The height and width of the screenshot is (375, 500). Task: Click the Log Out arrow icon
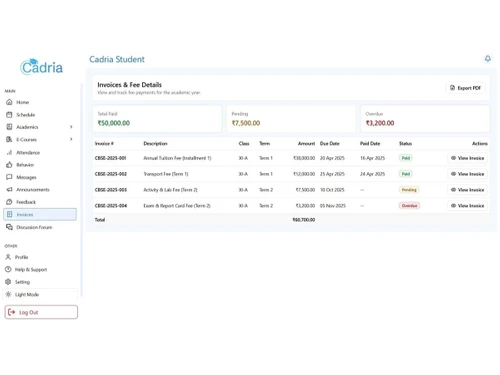[12, 312]
